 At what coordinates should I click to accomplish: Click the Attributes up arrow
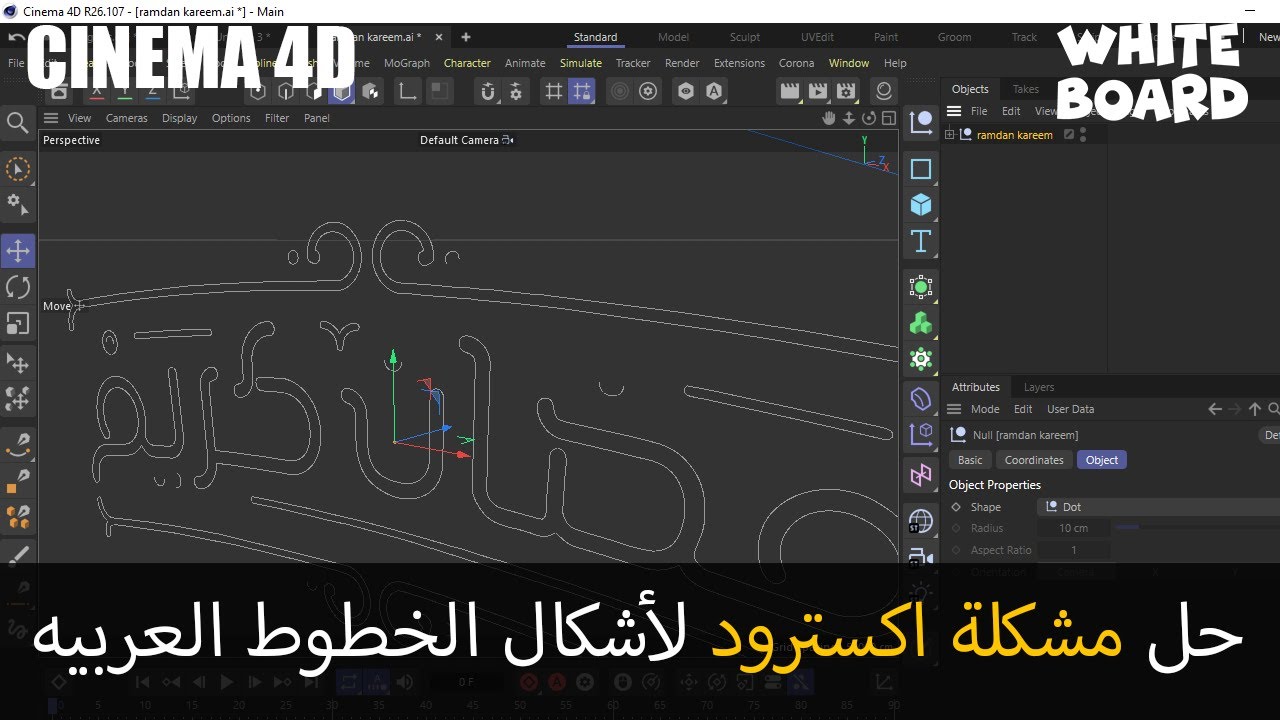click(1255, 409)
